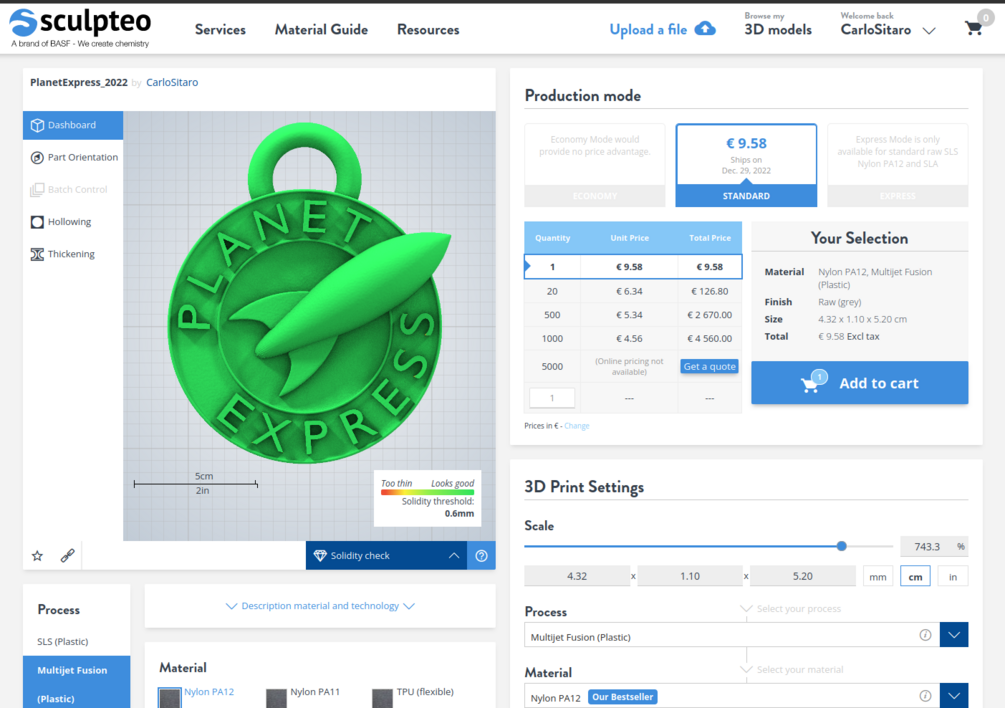Open the Process dropdown arrow
The width and height of the screenshot is (1005, 708).
pyautogui.click(x=954, y=635)
